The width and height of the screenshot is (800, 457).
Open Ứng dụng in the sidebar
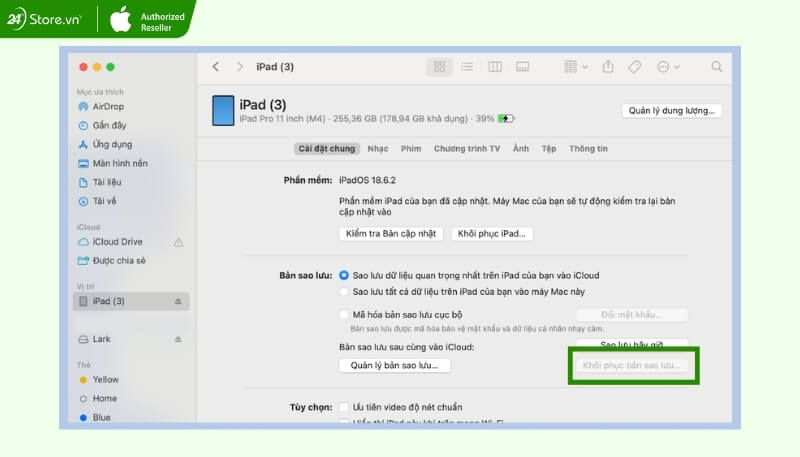[x=112, y=144]
